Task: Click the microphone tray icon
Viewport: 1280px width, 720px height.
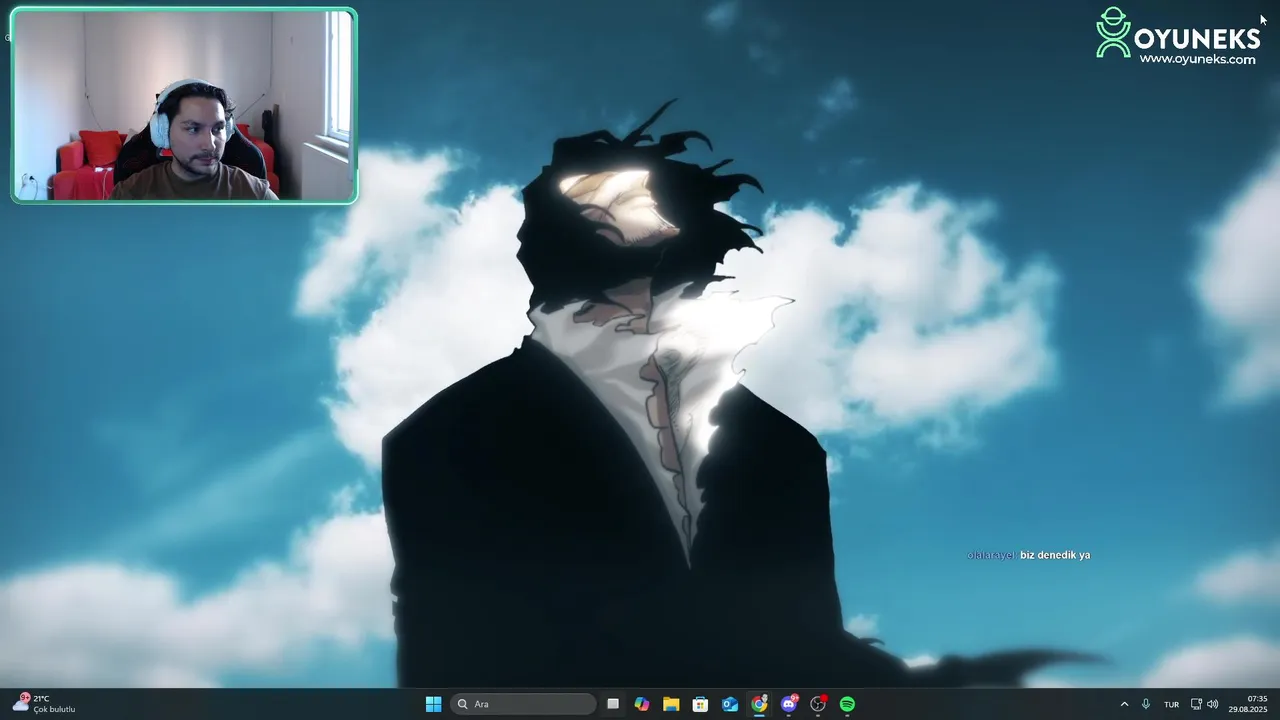Action: (x=1146, y=704)
